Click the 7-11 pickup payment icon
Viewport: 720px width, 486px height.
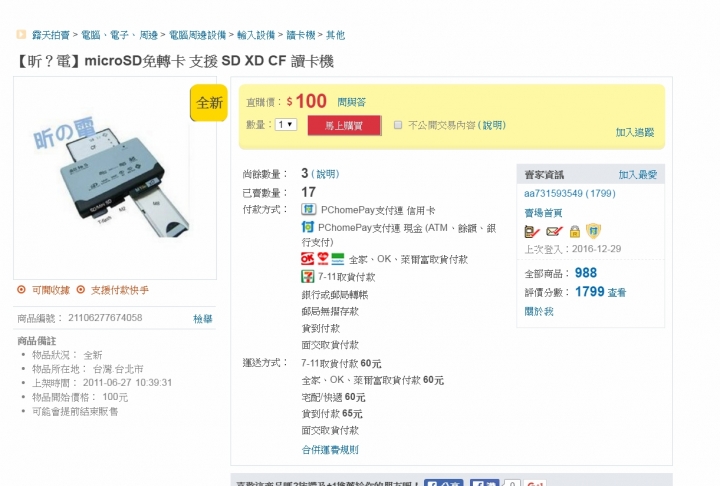pyautogui.click(x=307, y=276)
